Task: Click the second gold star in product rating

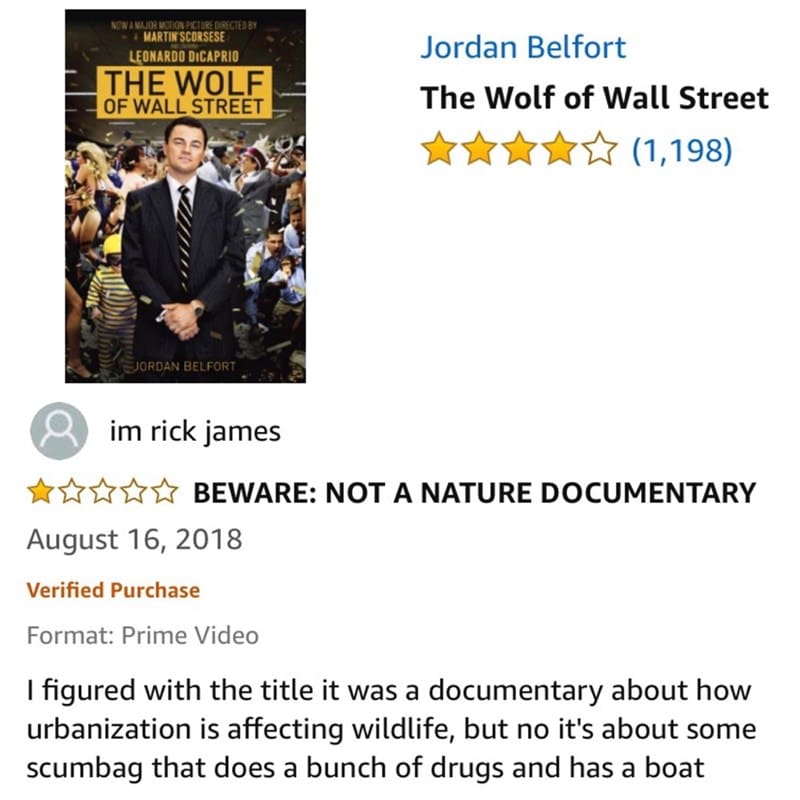Action: point(479,148)
